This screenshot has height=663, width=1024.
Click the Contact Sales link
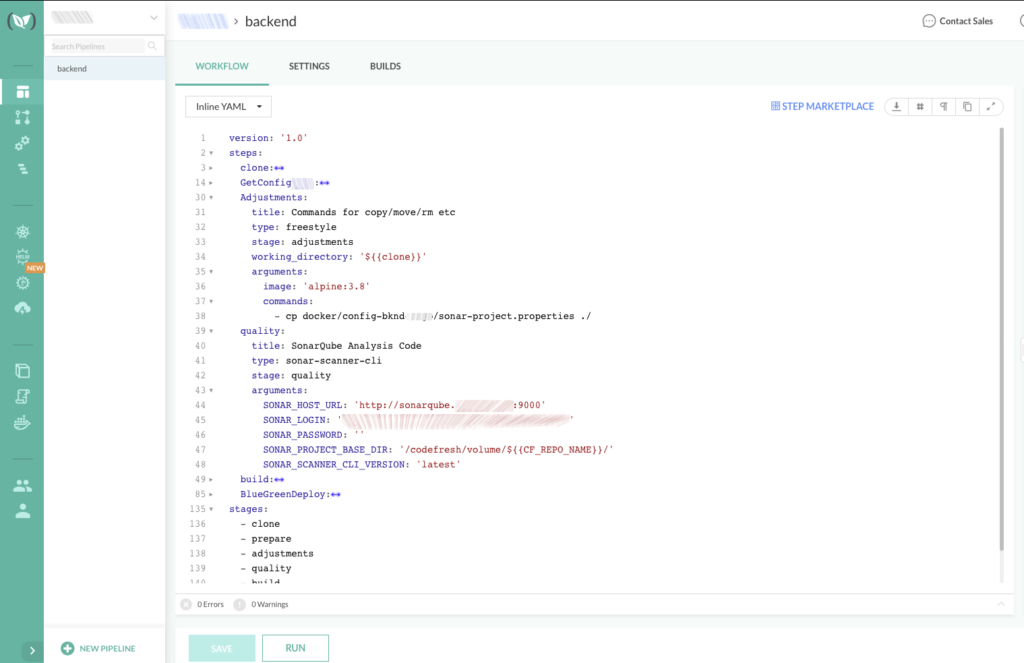(x=966, y=21)
